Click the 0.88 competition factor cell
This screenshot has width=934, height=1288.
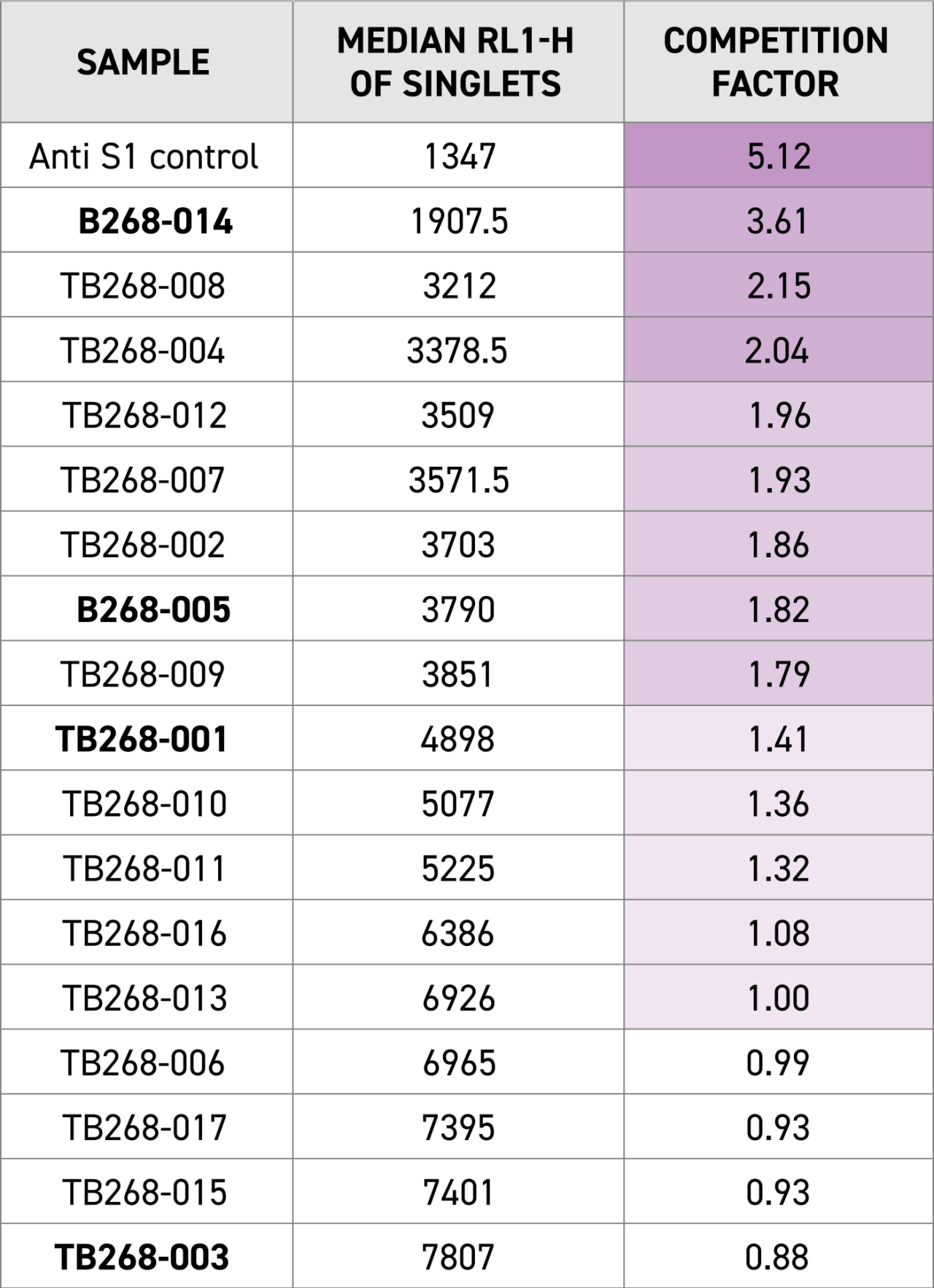pyautogui.click(x=777, y=1257)
